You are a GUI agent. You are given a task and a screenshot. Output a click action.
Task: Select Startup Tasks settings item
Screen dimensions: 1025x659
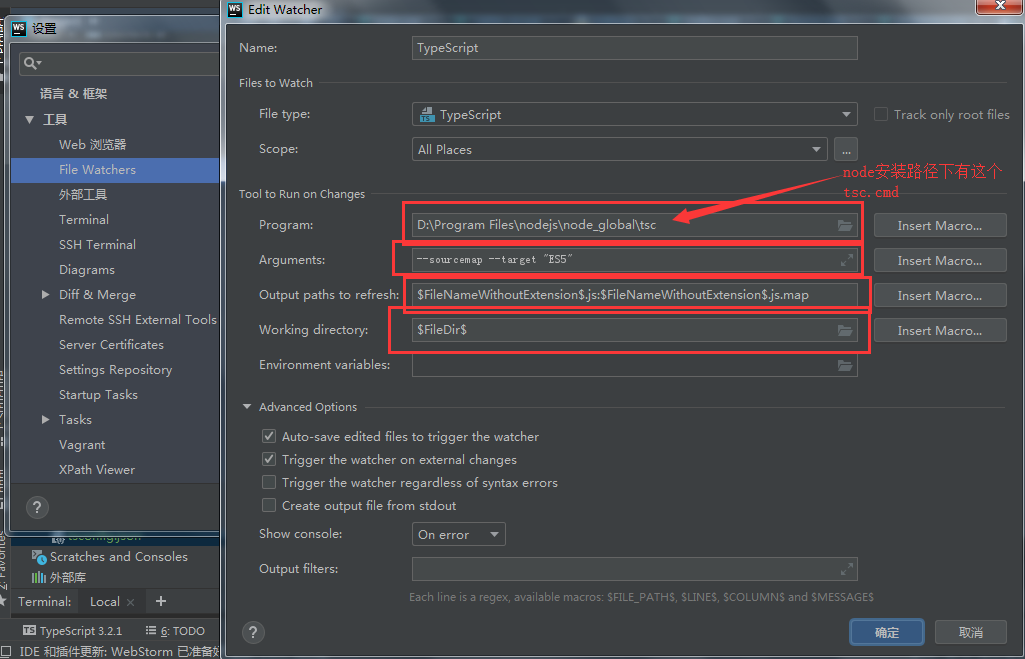115,395
